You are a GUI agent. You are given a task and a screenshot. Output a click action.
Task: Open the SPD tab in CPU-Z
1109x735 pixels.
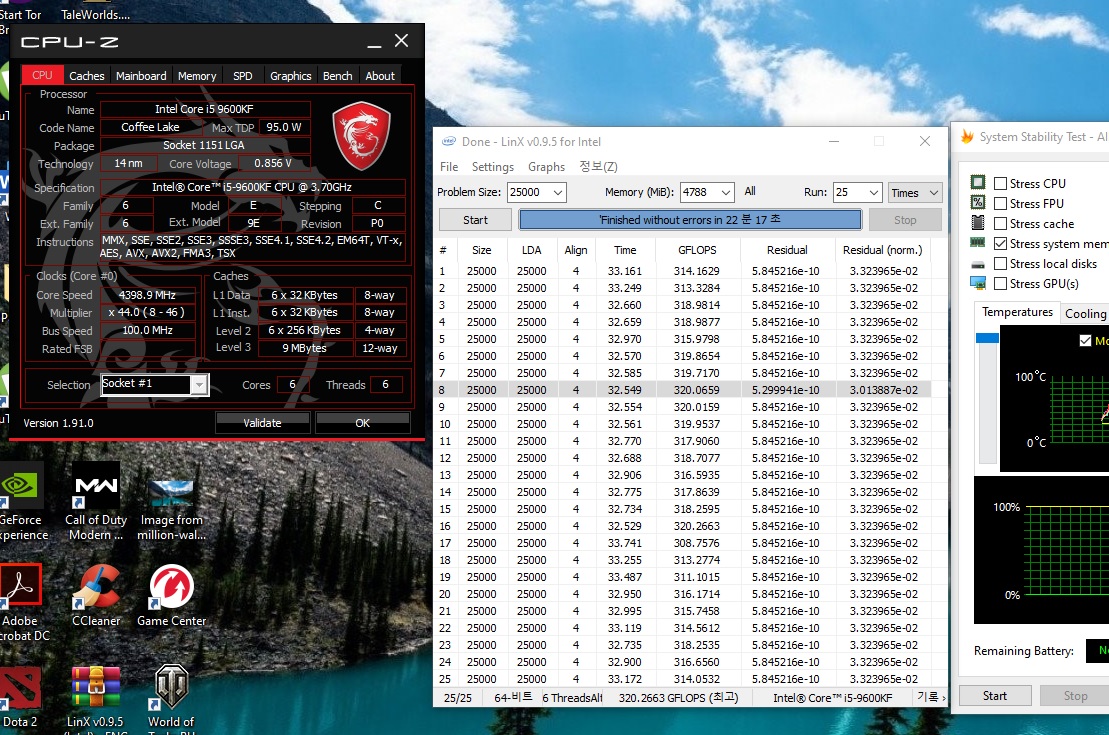(x=243, y=76)
